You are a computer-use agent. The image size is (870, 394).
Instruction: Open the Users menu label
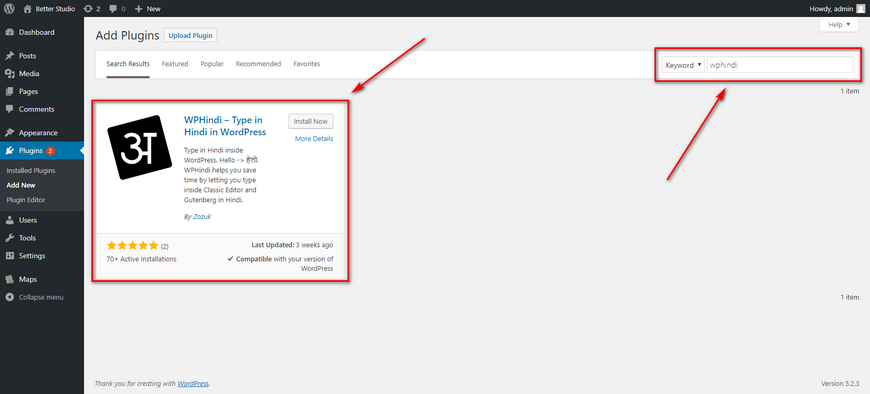point(28,220)
